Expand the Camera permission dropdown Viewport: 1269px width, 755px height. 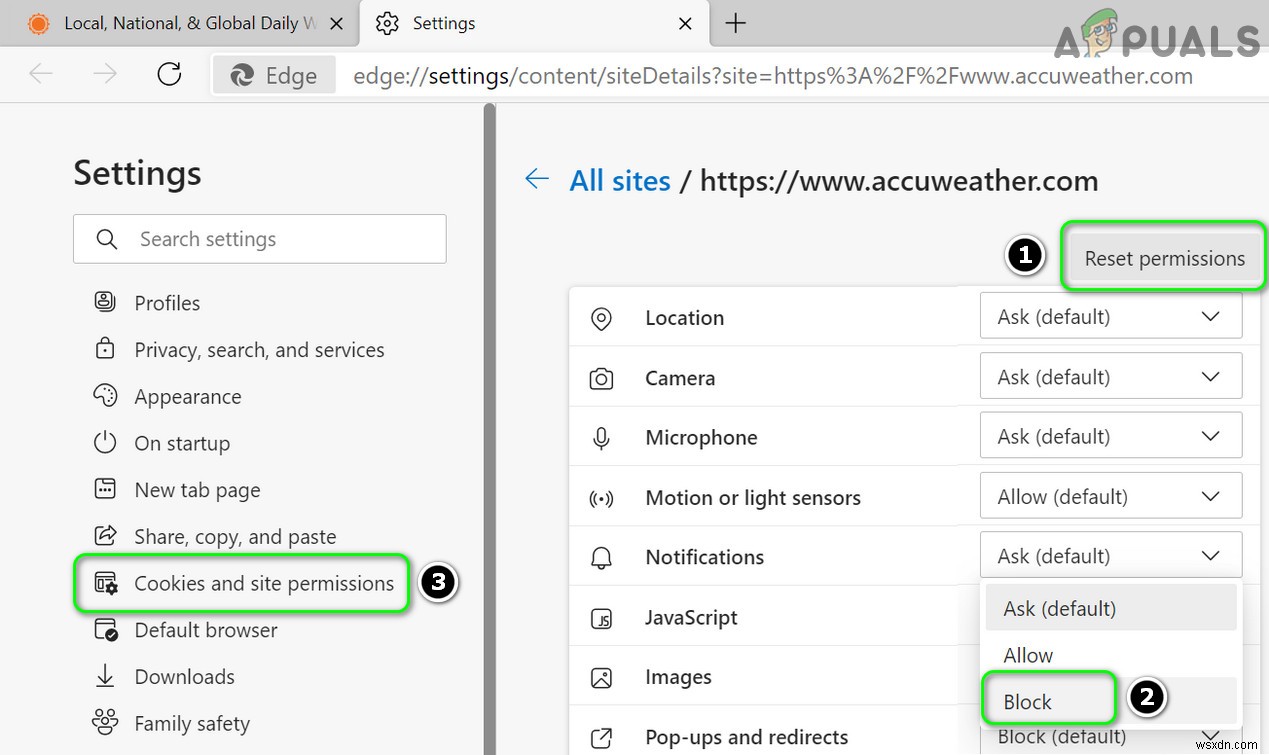(x=1110, y=377)
